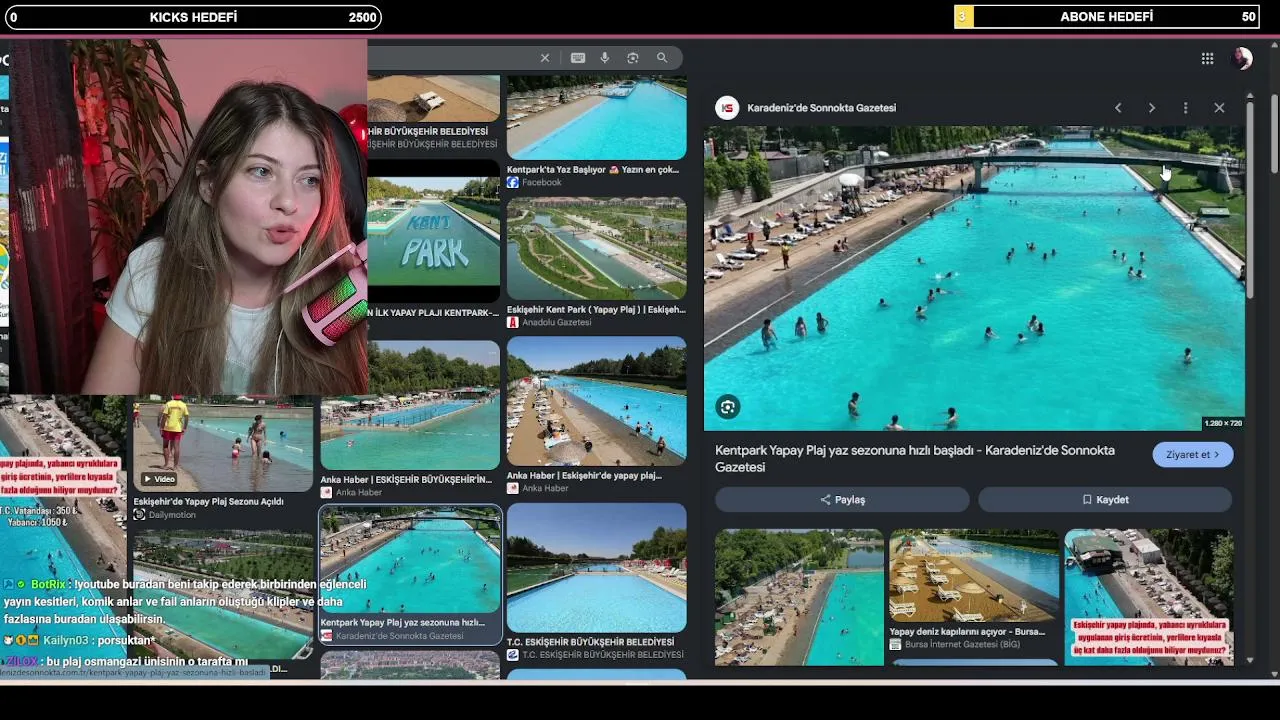Close the image preview panel
The height and width of the screenshot is (720, 1280).
(1219, 108)
